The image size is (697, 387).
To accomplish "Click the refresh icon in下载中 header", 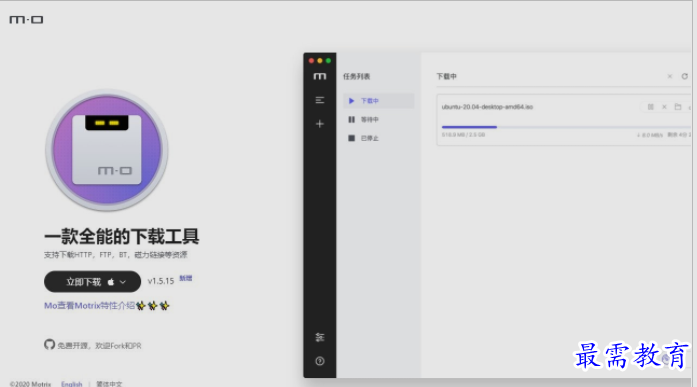I will pos(685,76).
